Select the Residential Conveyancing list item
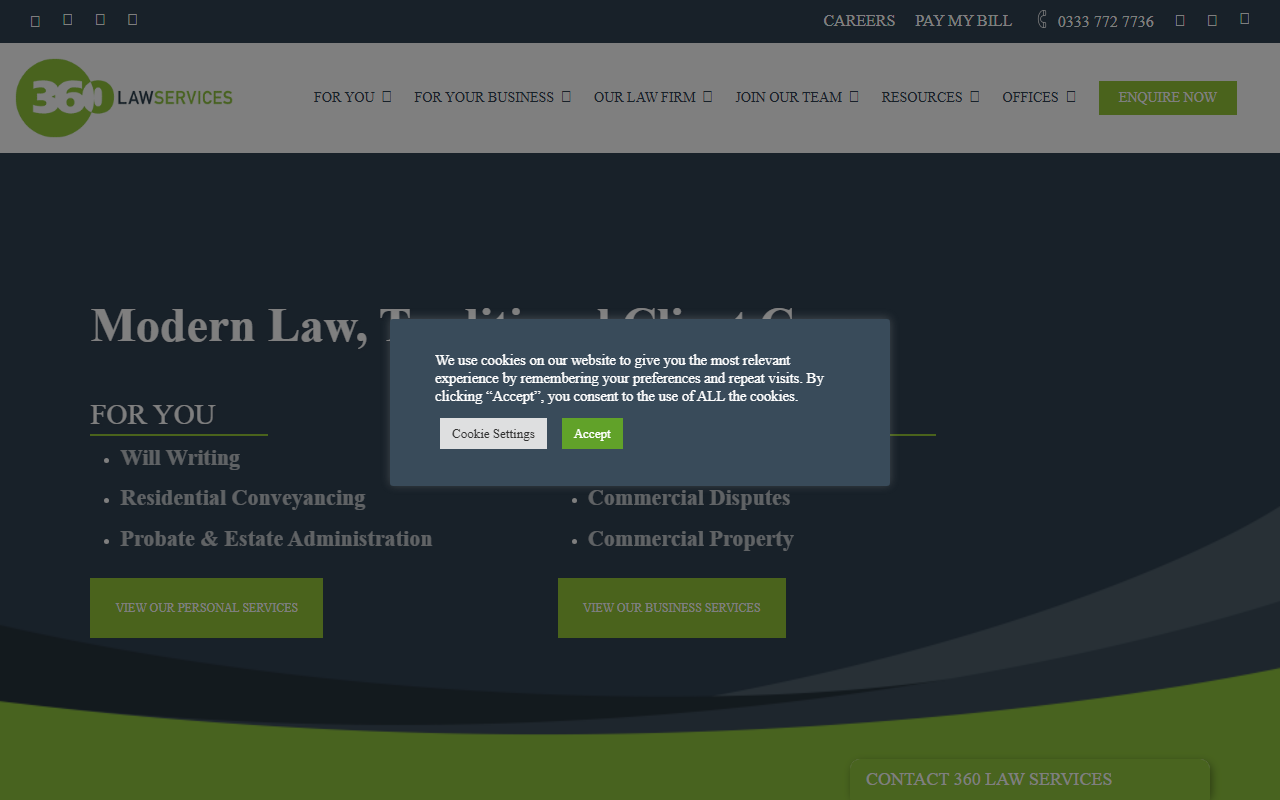The width and height of the screenshot is (1280, 800). 243,498
